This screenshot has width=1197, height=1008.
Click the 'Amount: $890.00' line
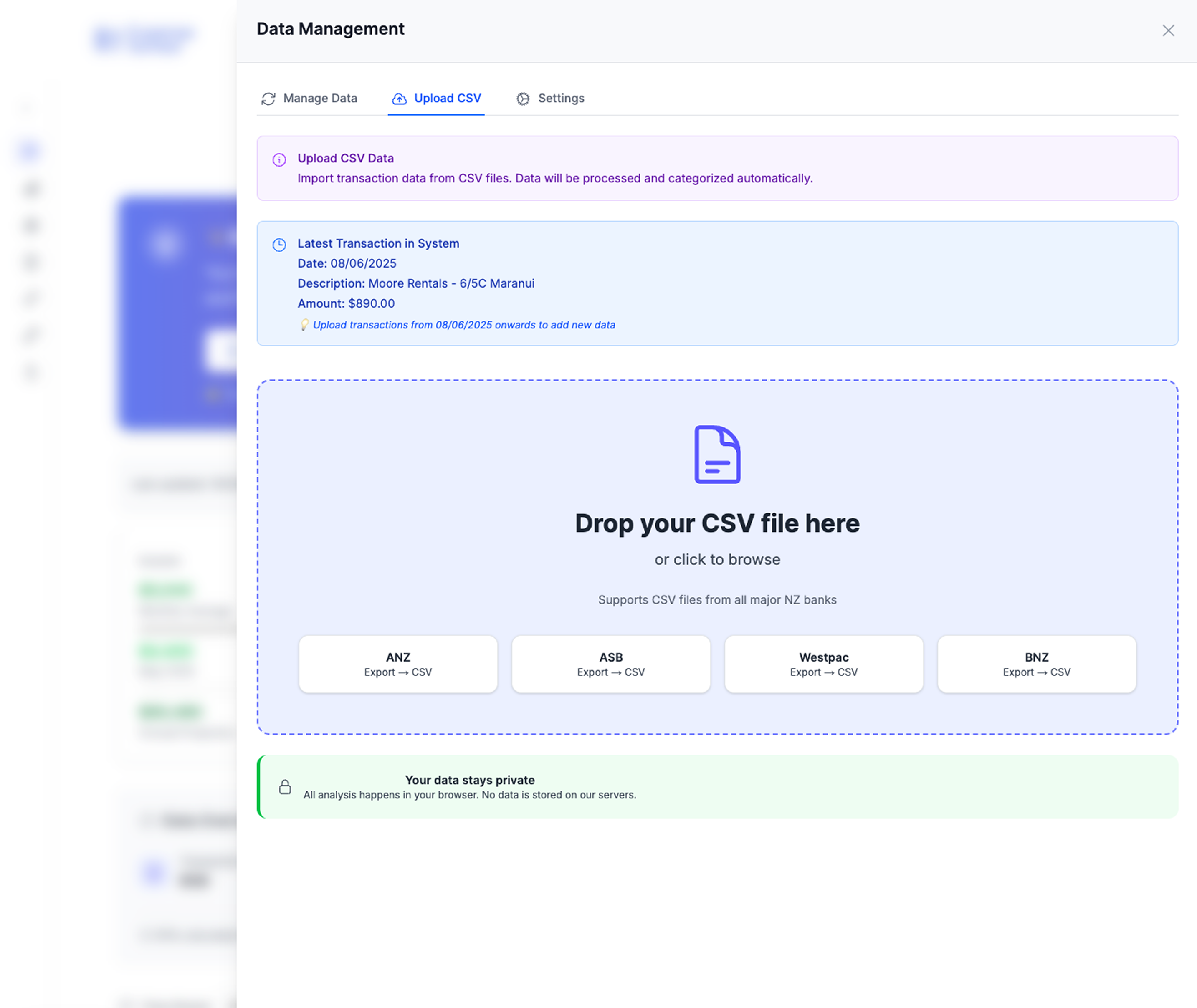[346, 303]
